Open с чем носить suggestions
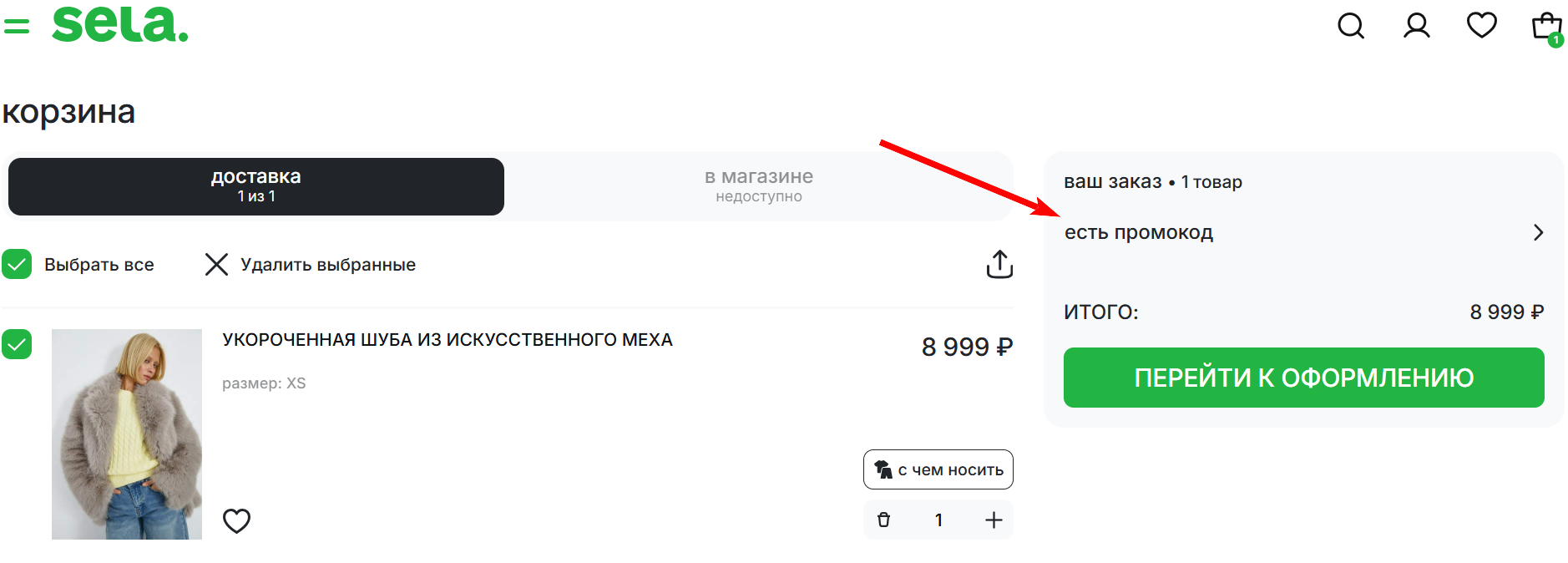 (x=938, y=469)
